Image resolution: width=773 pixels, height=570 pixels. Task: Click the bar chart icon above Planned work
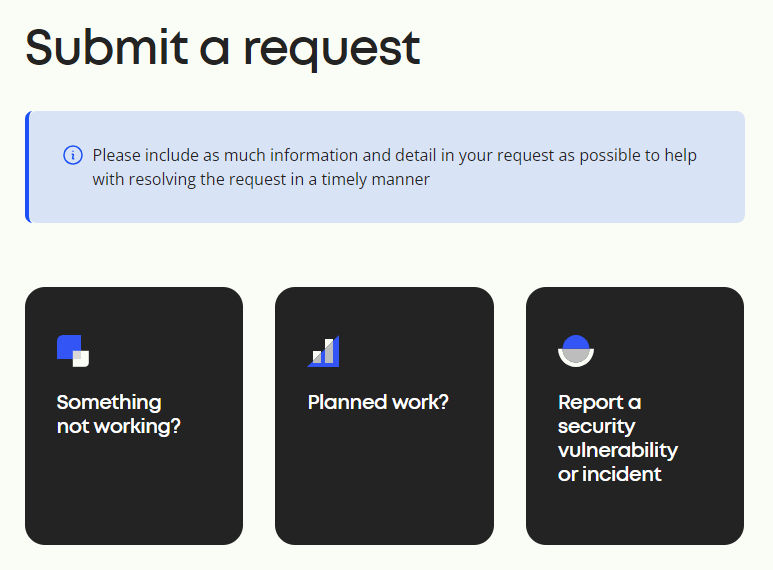(x=323, y=351)
